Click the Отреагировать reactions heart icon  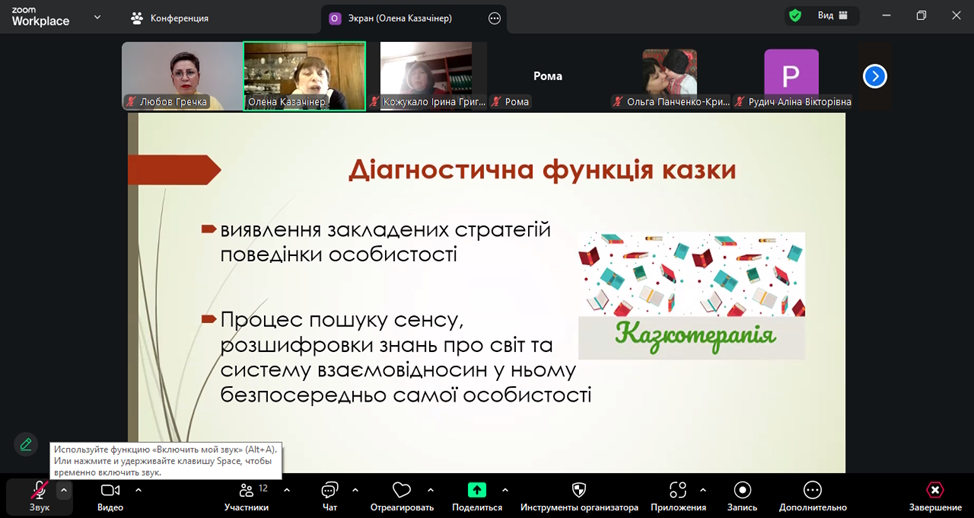click(402, 491)
